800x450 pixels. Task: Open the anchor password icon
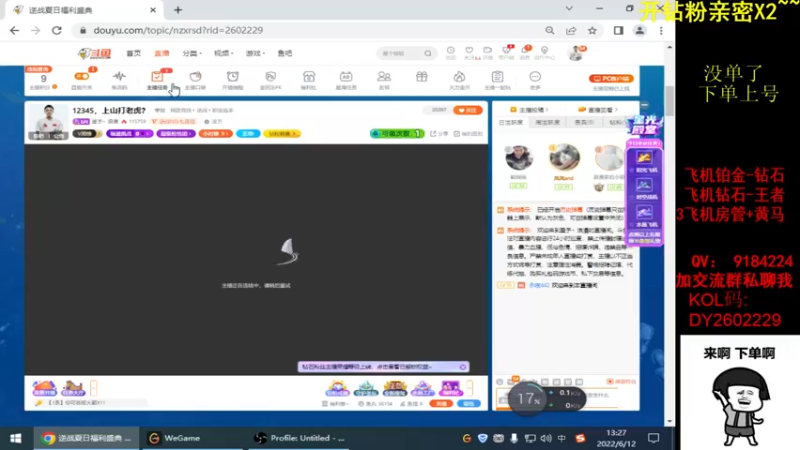(x=195, y=77)
